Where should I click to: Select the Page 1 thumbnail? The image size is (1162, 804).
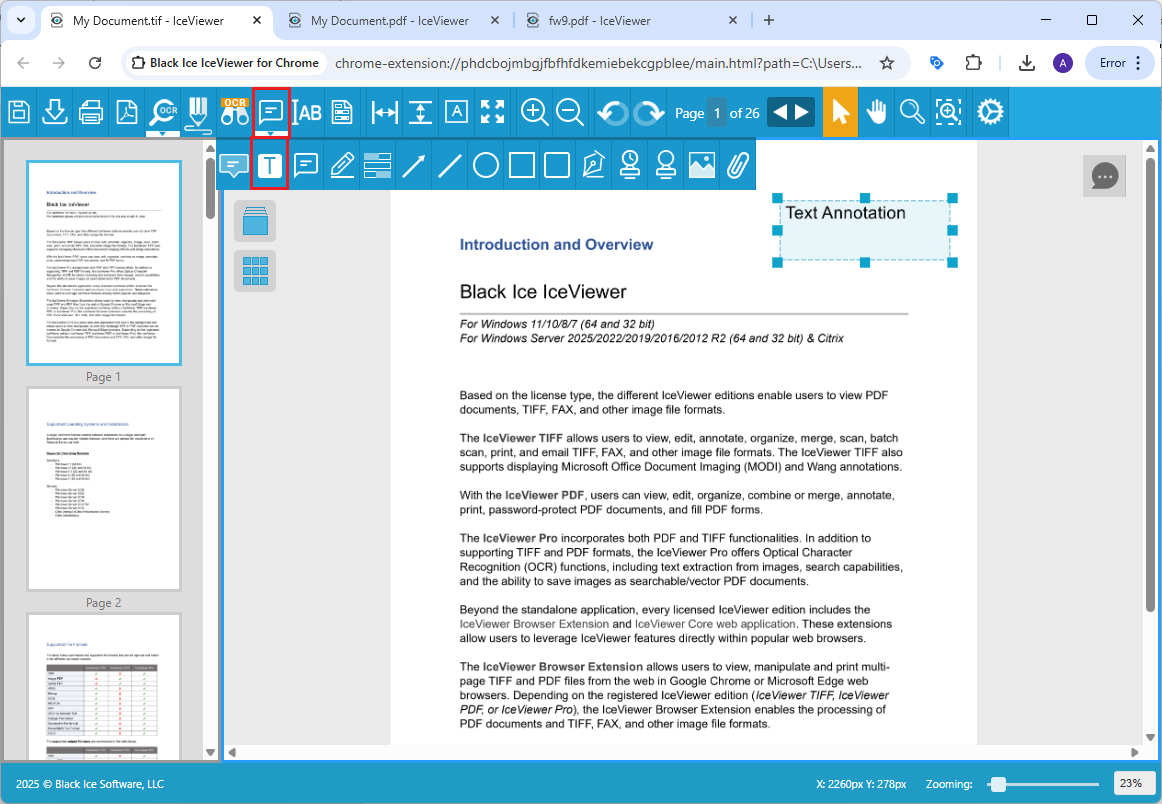pos(104,263)
